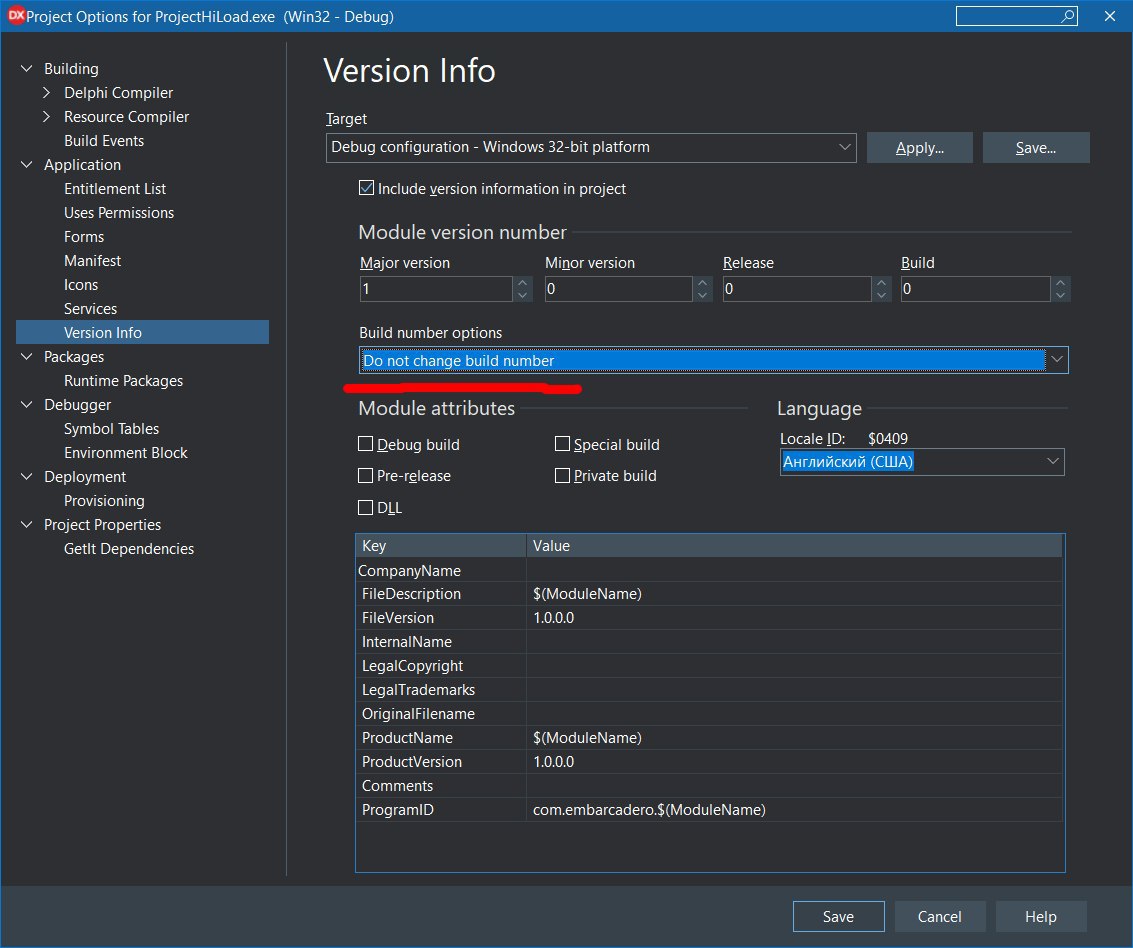Increase Major version with up arrow
The image size is (1133, 948).
[x=522, y=283]
